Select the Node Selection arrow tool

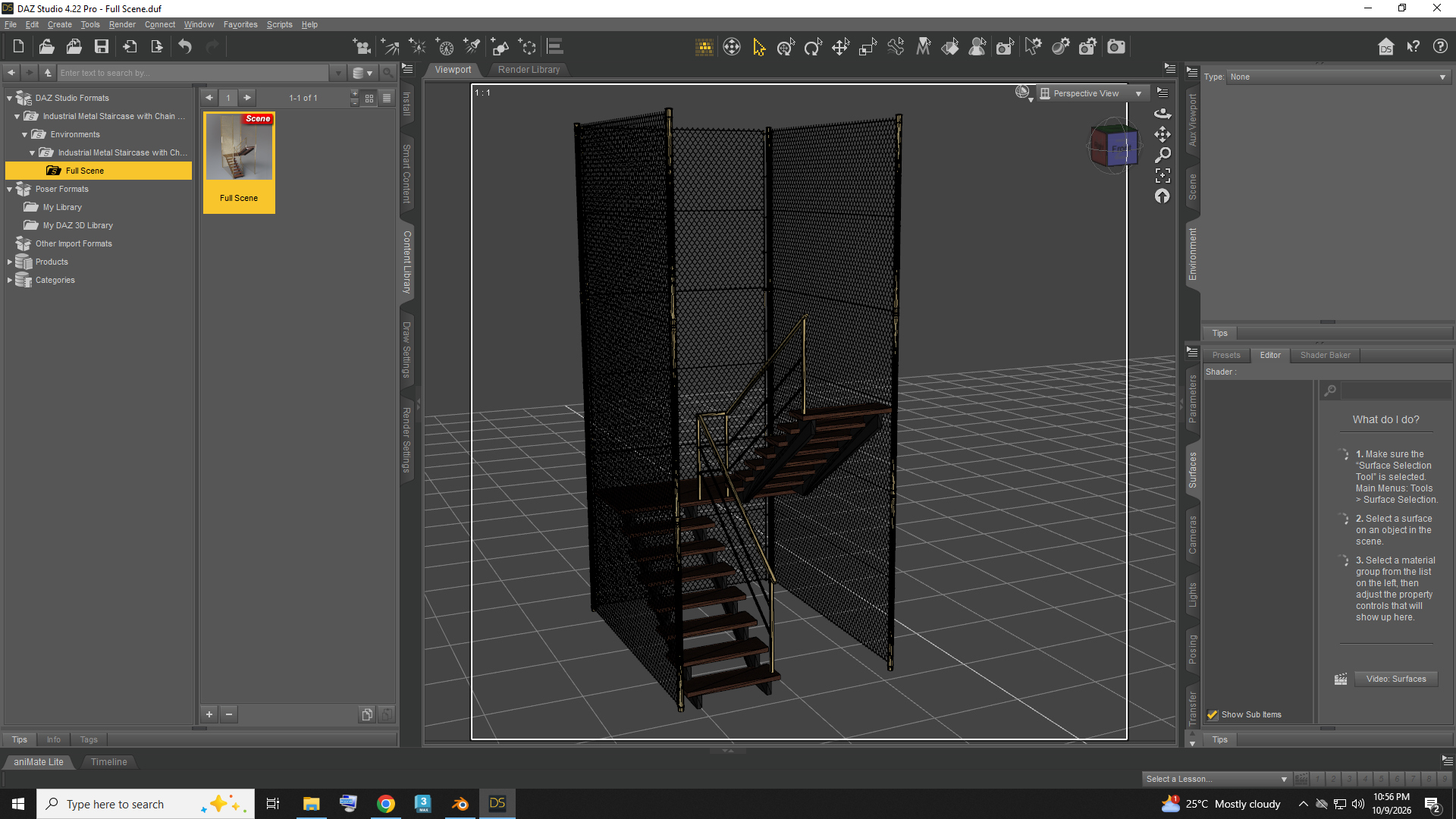click(x=758, y=47)
